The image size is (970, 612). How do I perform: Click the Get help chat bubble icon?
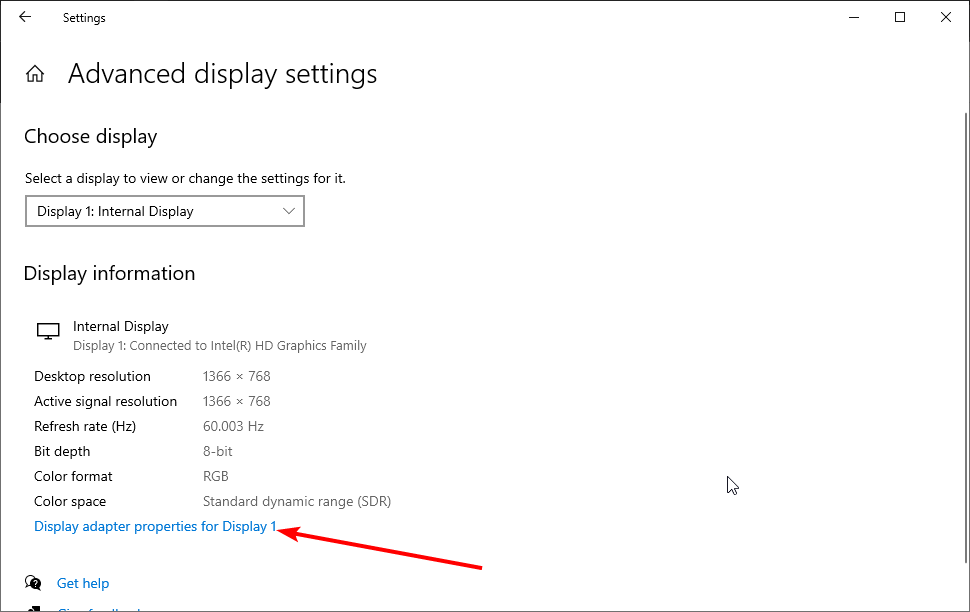[34, 583]
